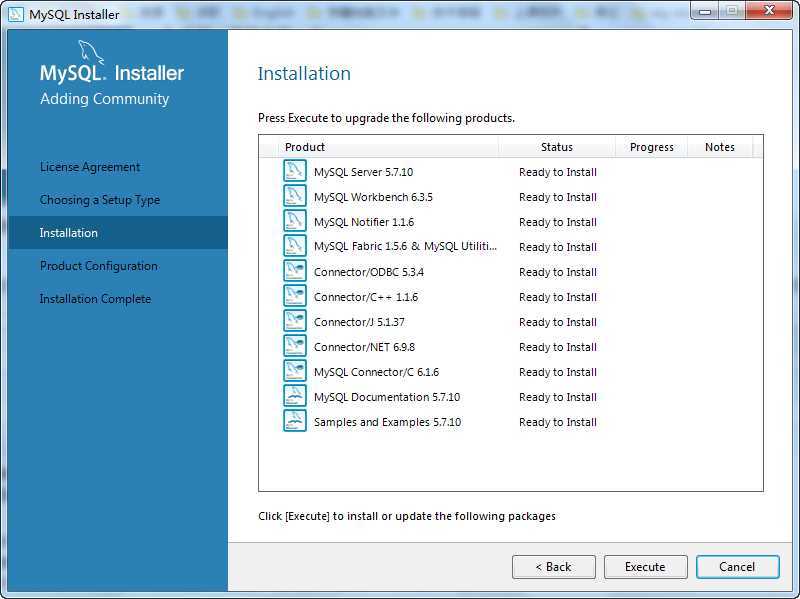Click Ready to Install status for MySQL Connector/C

[x=558, y=372]
